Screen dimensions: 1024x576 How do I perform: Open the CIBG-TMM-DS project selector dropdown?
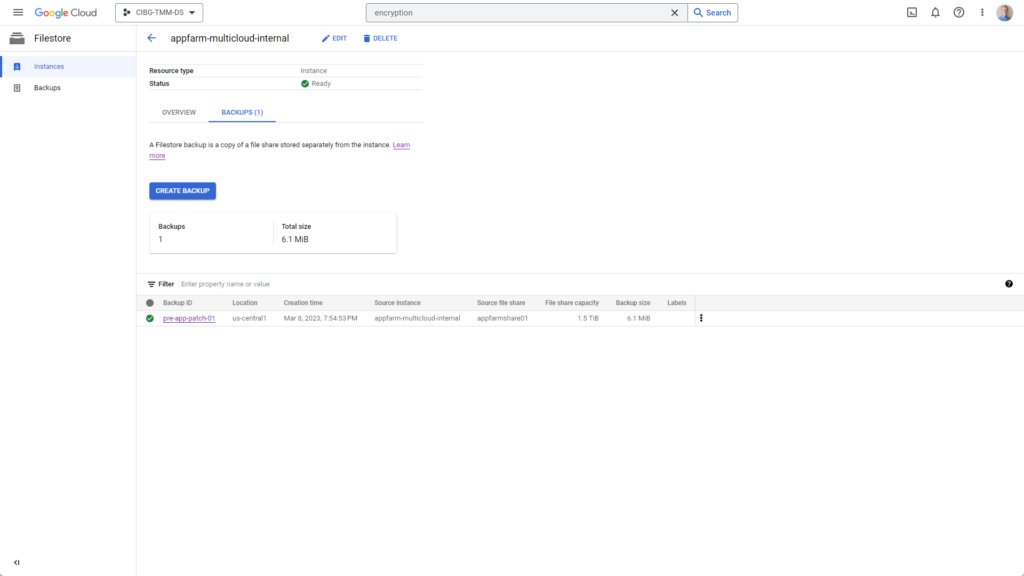[159, 13]
